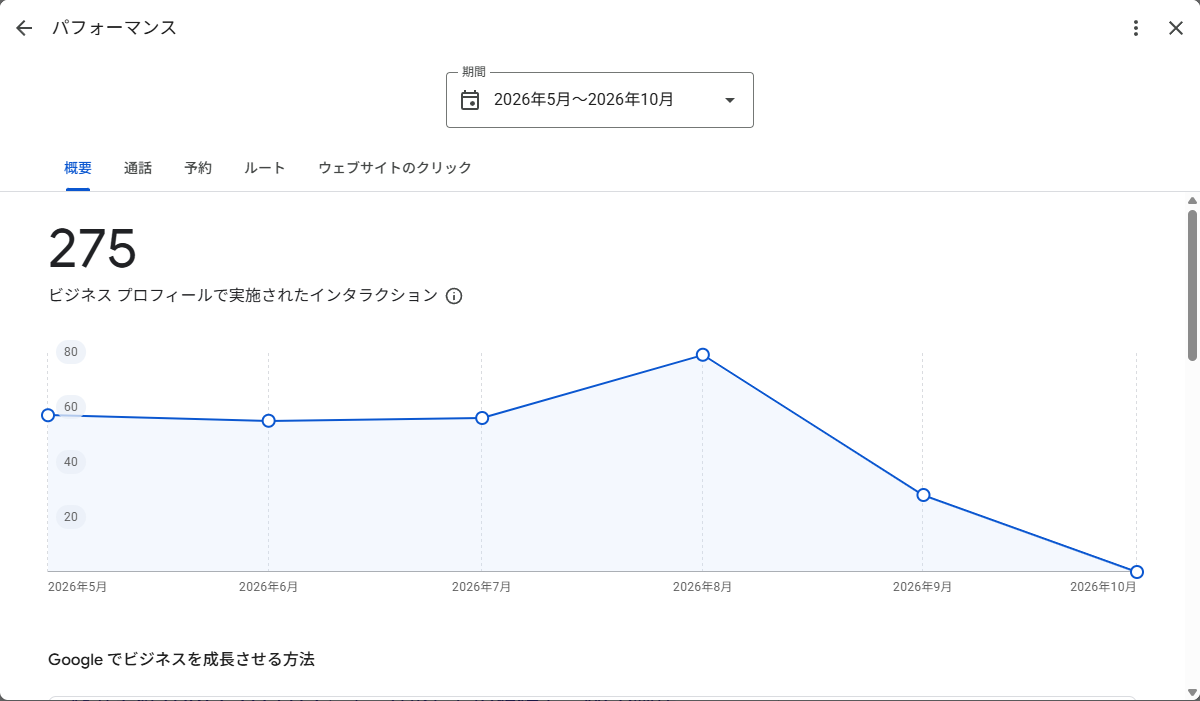The image size is (1200, 701).
Task: Click the 2026年6月 axis label
Action: click(268, 587)
